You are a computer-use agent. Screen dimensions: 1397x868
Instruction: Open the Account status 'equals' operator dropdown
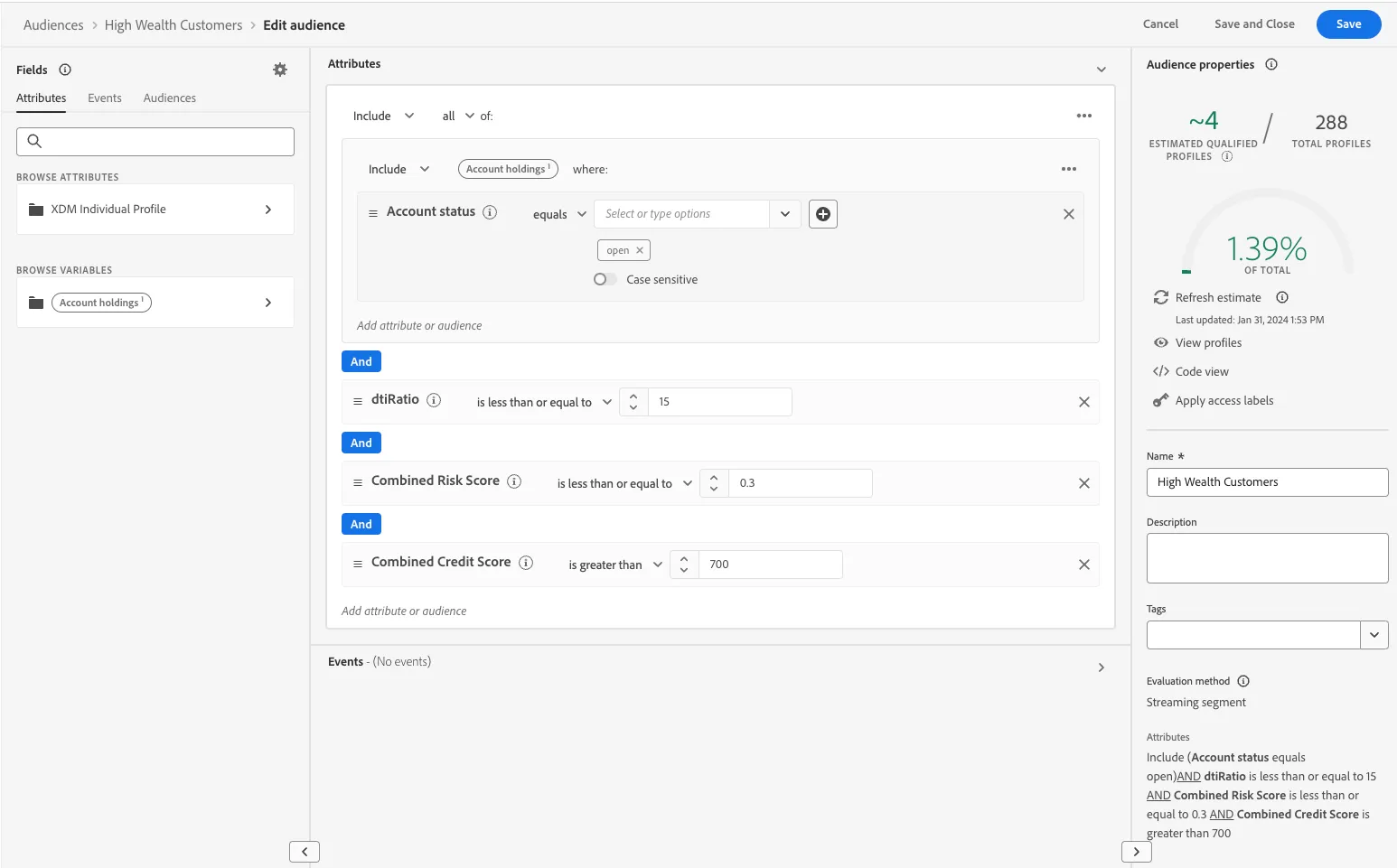tap(560, 214)
